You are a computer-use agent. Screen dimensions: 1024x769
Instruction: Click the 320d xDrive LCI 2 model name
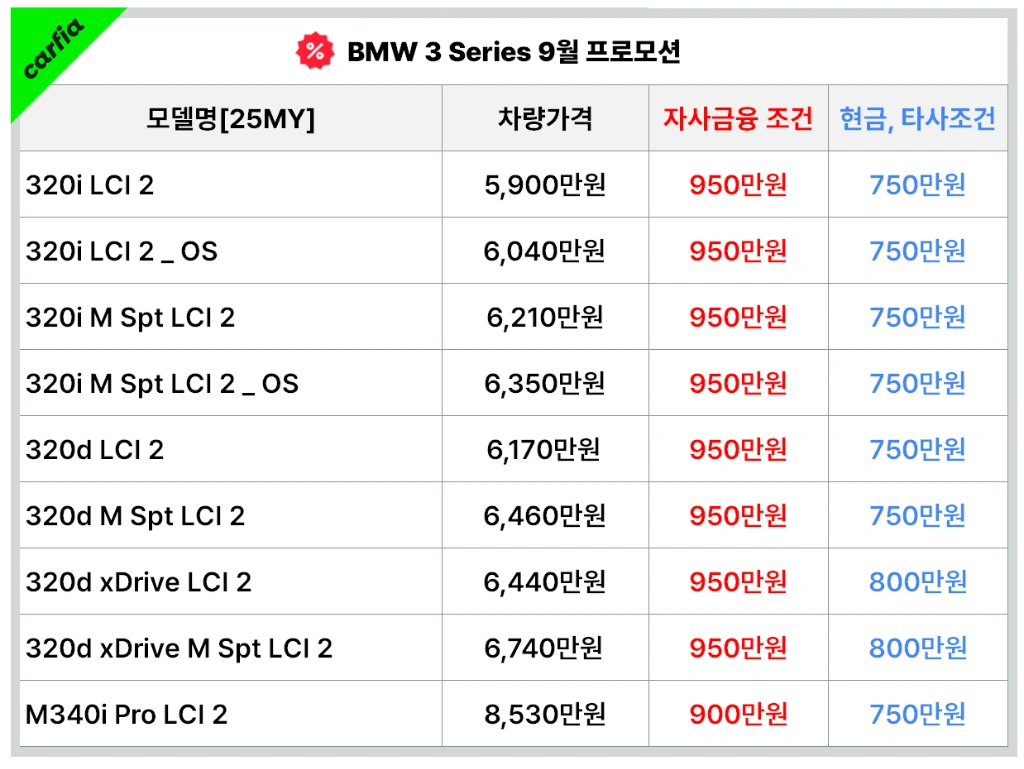click(138, 582)
